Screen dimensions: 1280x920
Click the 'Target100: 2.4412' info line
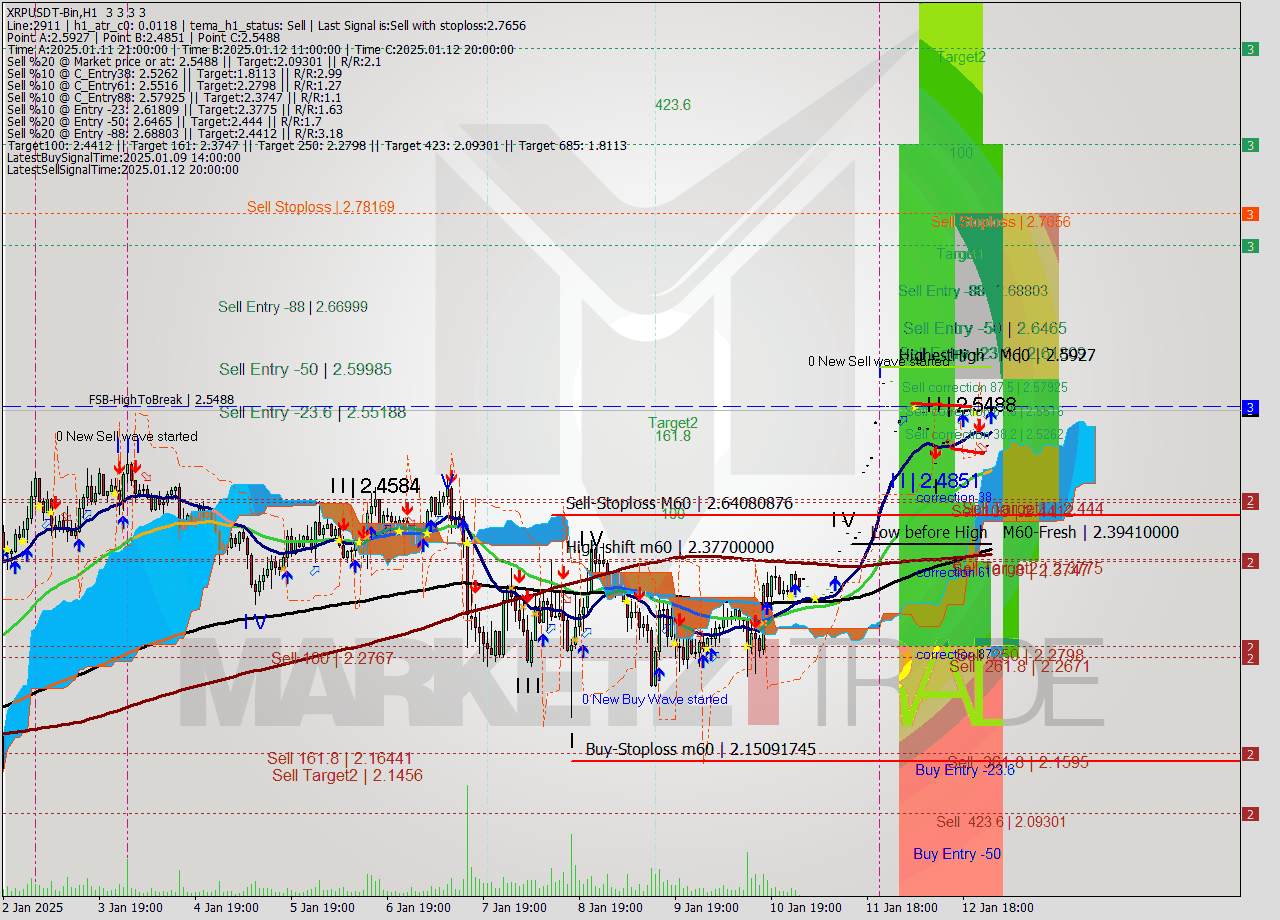point(317,145)
